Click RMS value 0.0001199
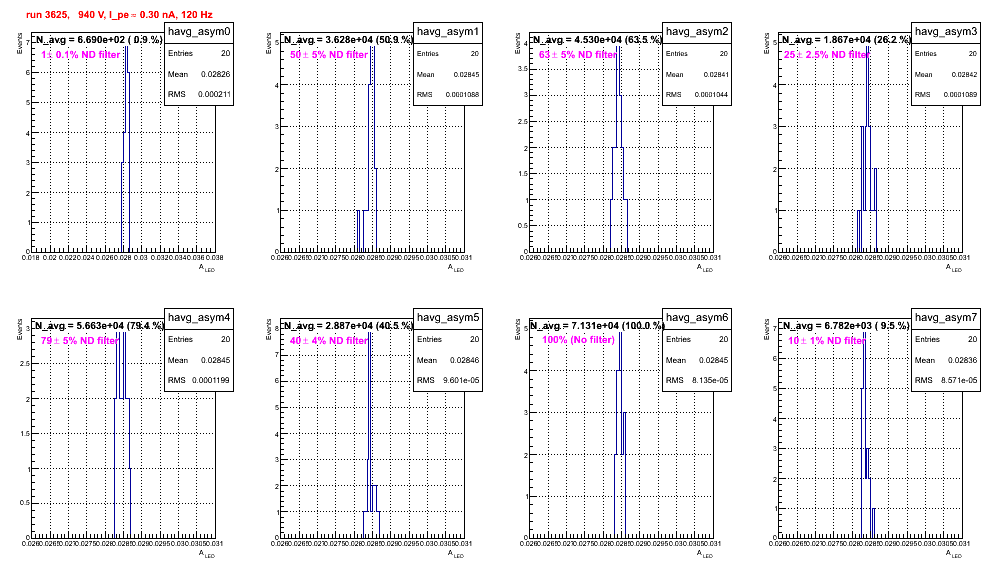The image size is (996, 572). [x=211, y=380]
